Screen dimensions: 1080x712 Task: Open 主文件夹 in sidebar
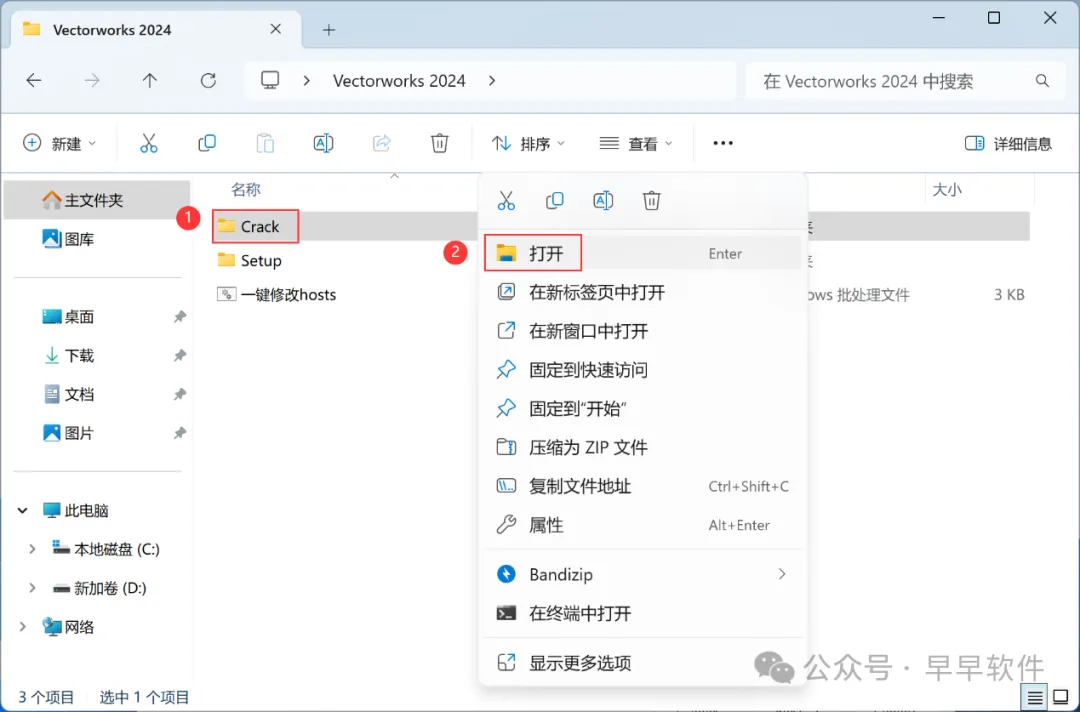[x=96, y=200]
